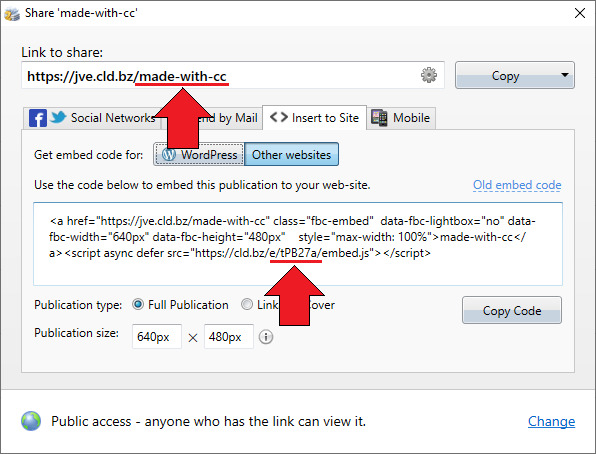Choose WordPress embed code option
Image resolution: width=596 pixels, height=454 pixels.
[199, 154]
